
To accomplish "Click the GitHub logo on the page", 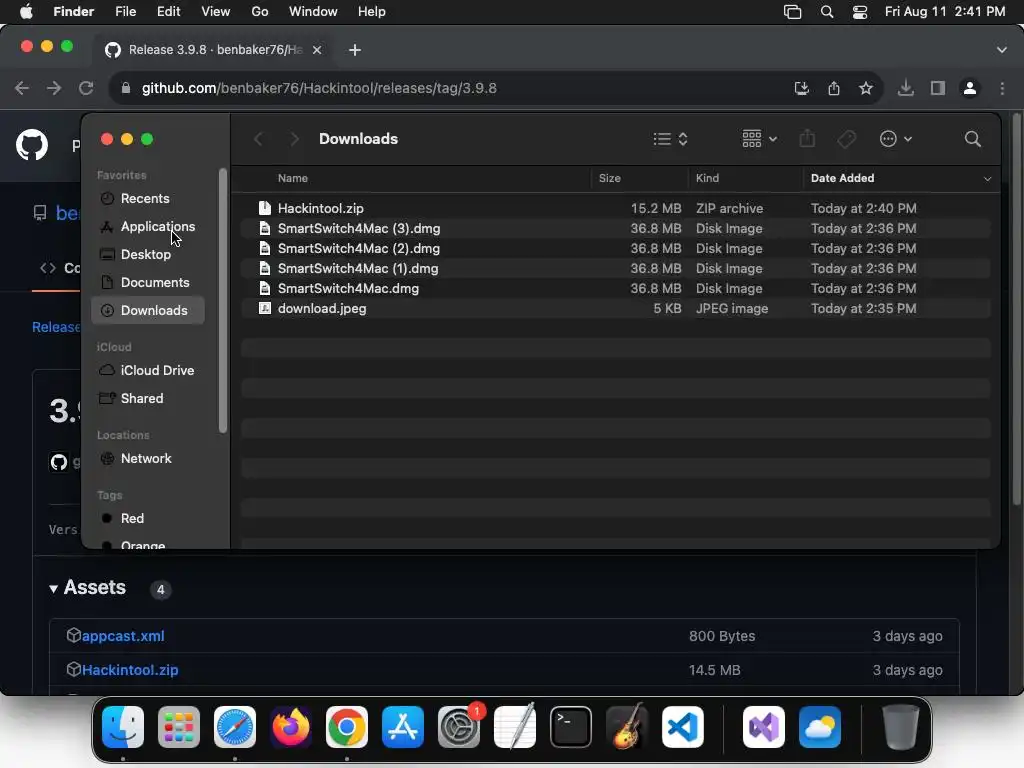I will [x=32, y=144].
